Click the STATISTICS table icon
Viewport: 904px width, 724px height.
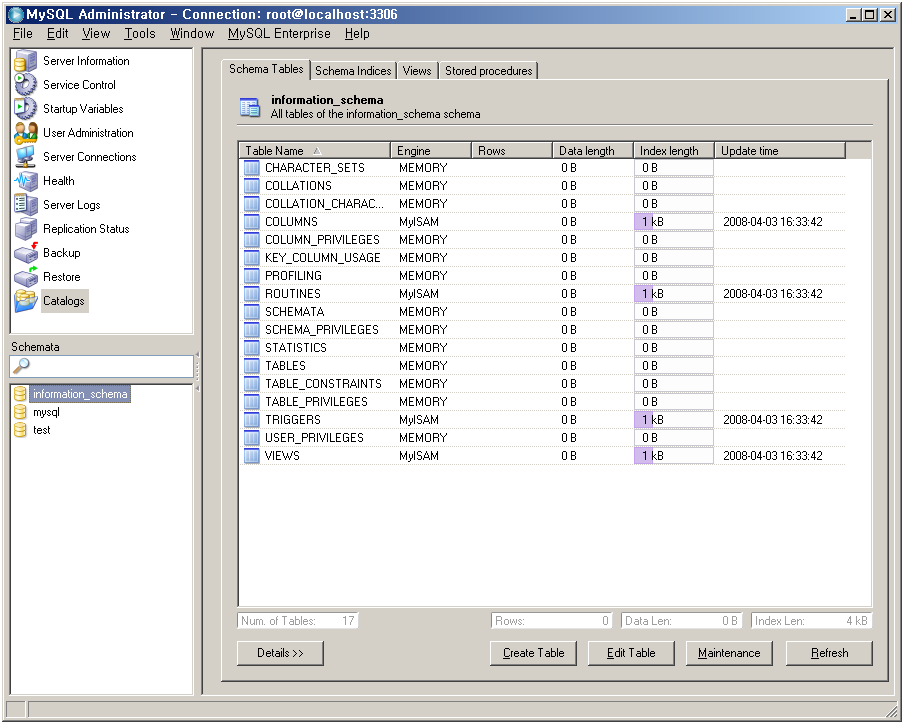click(x=251, y=348)
